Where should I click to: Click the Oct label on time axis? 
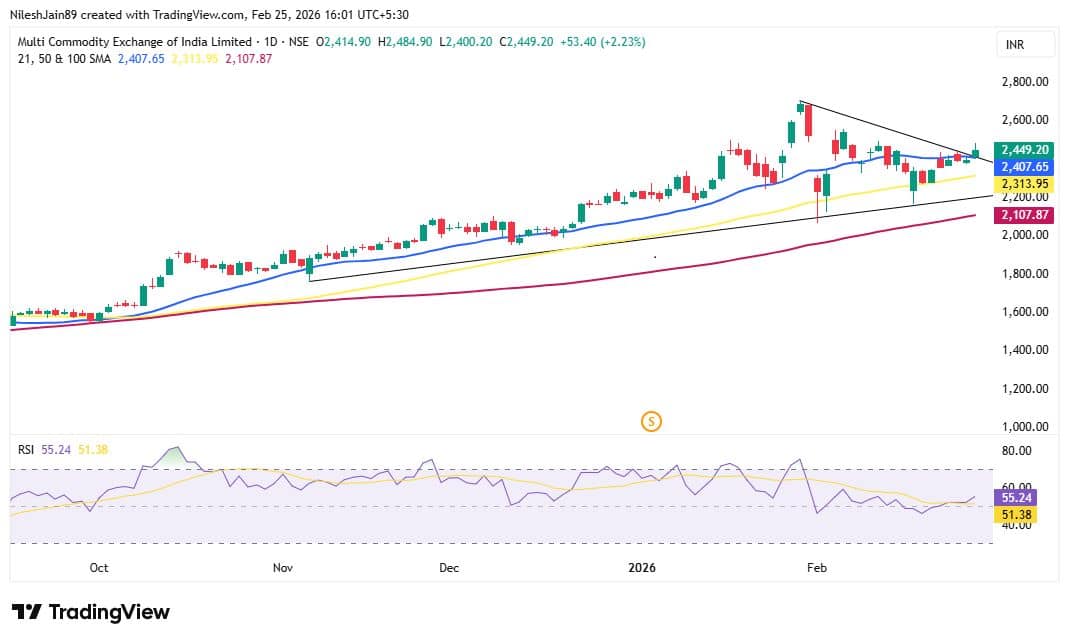tap(99, 568)
